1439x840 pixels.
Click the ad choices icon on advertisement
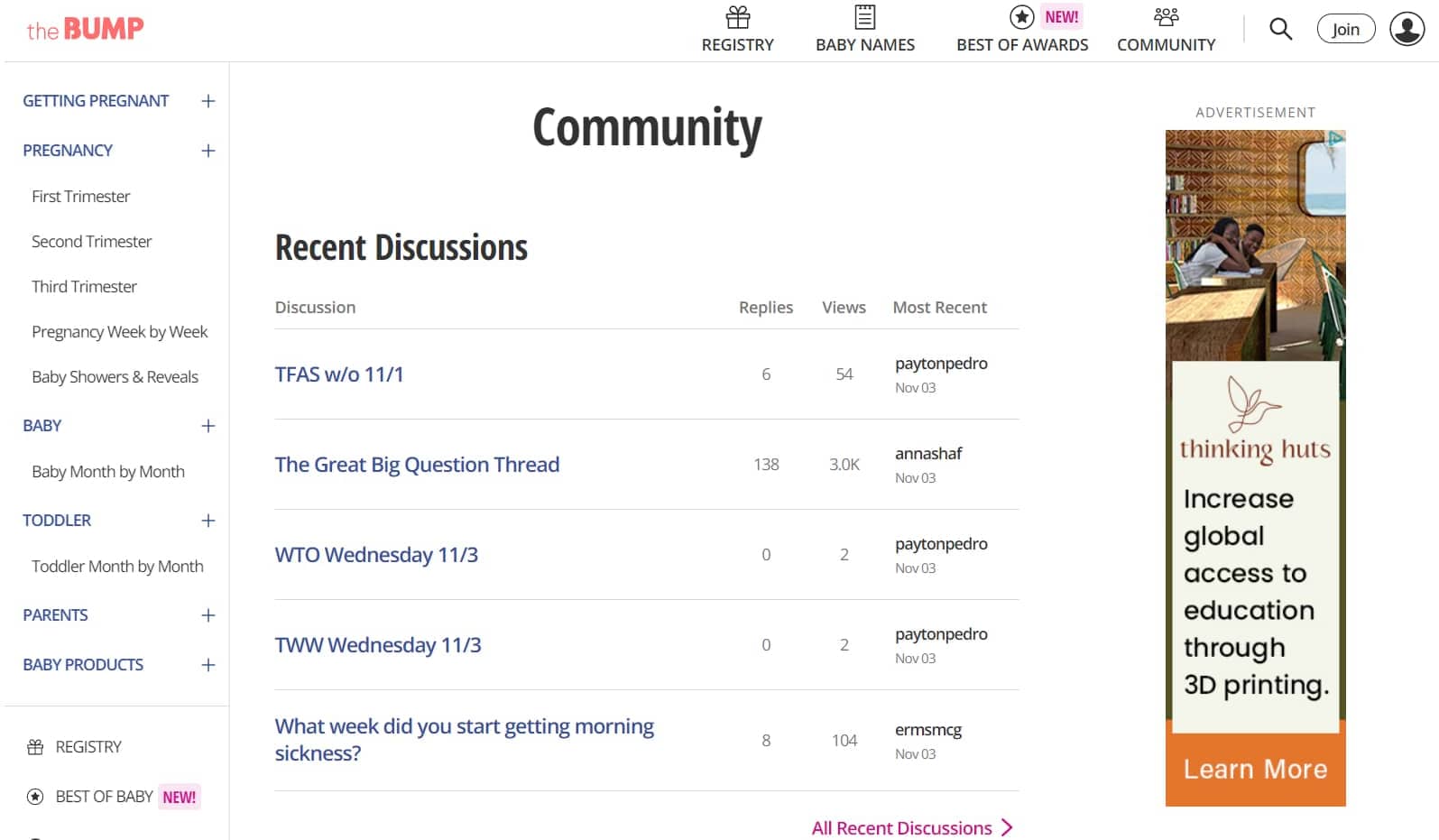click(x=1335, y=139)
